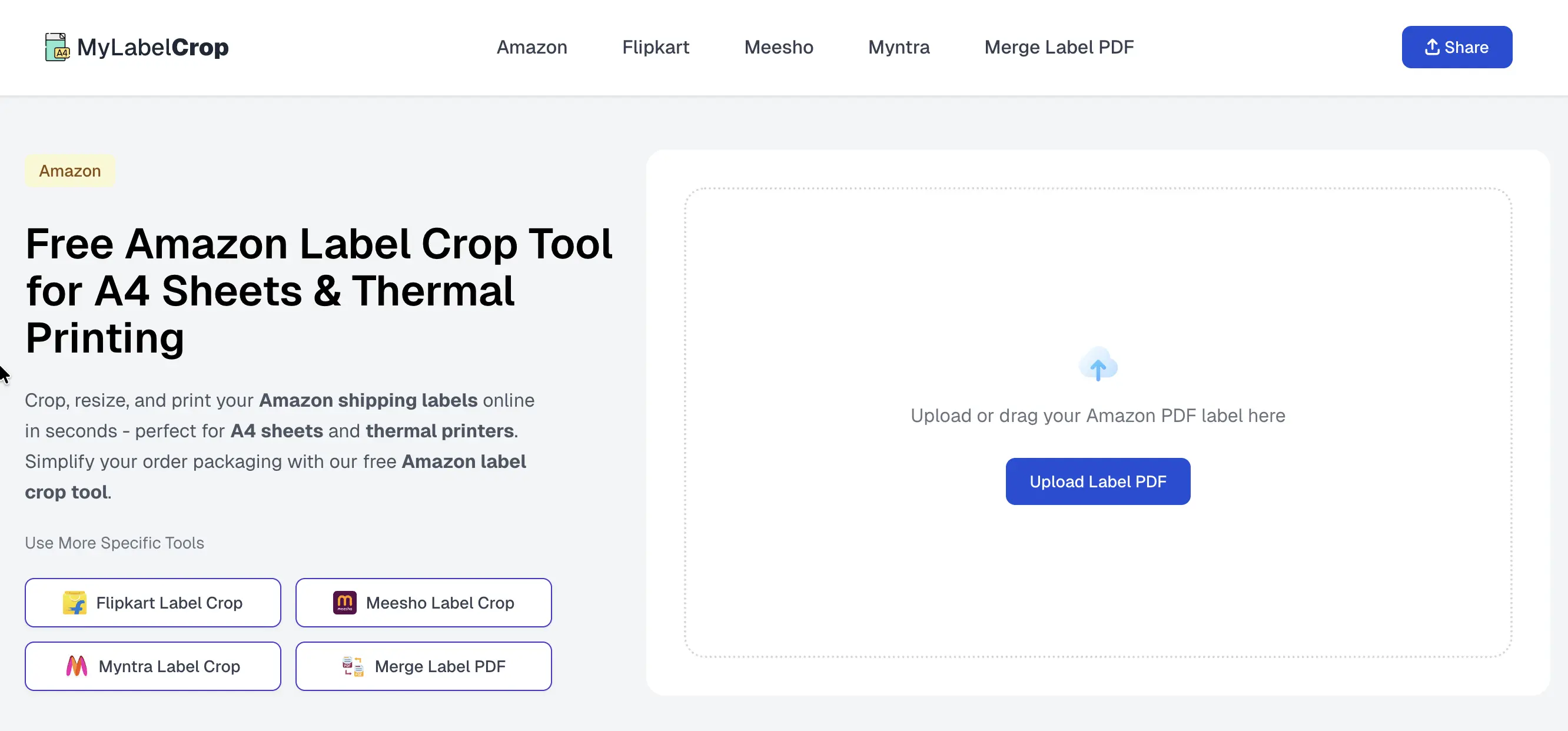Open the Meesho Label Crop tool
Image resolution: width=1568 pixels, height=731 pixels.
(x=423, y=603)
